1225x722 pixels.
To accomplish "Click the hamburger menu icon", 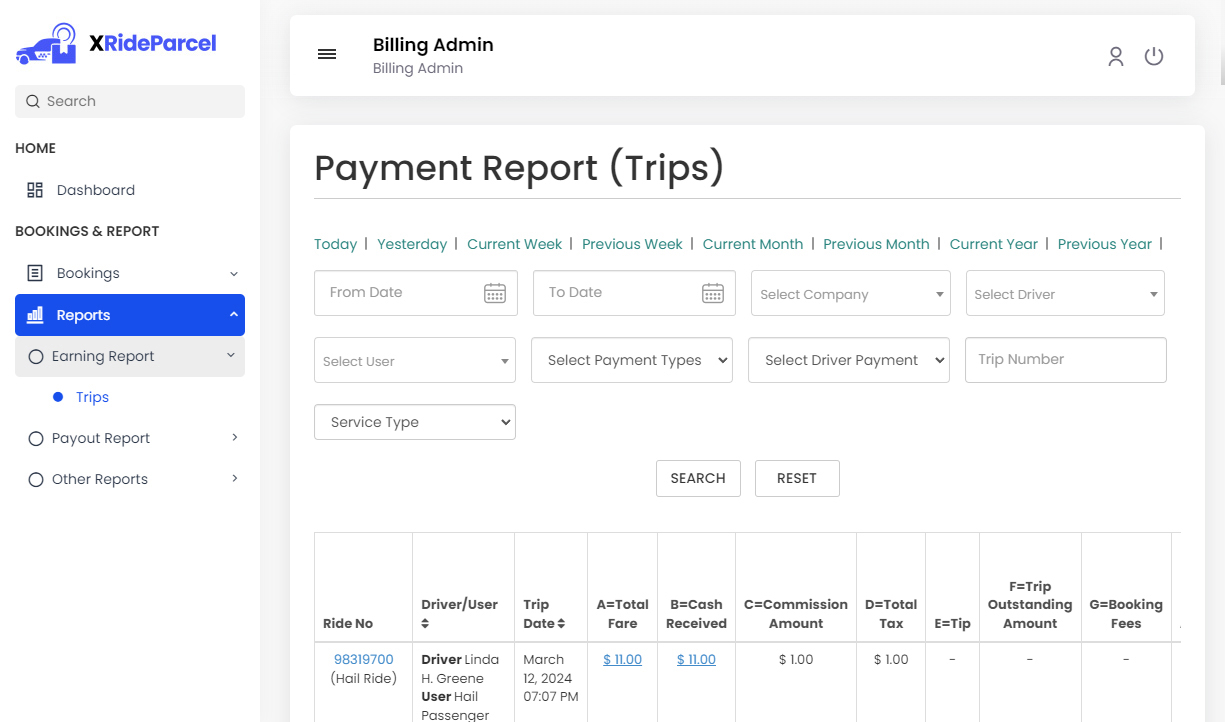I will pyautogui.click(x=327, y=54).
